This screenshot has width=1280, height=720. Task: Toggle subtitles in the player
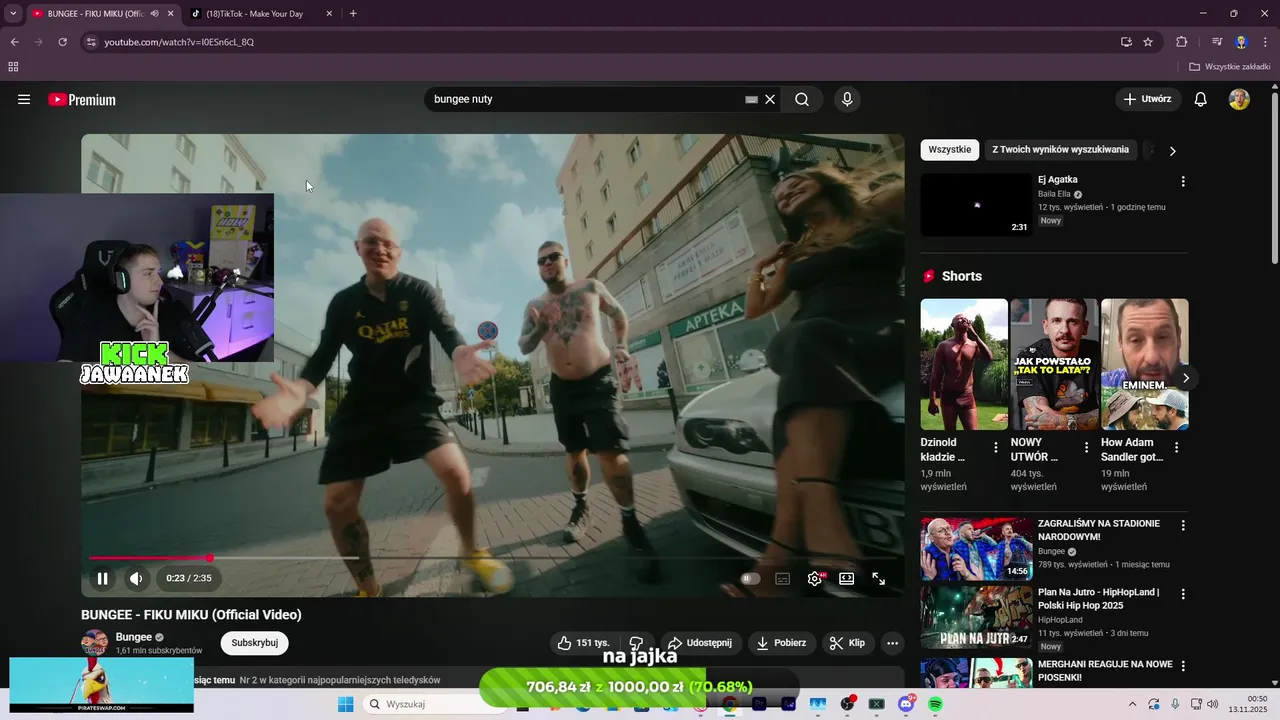tap(783, 578)
